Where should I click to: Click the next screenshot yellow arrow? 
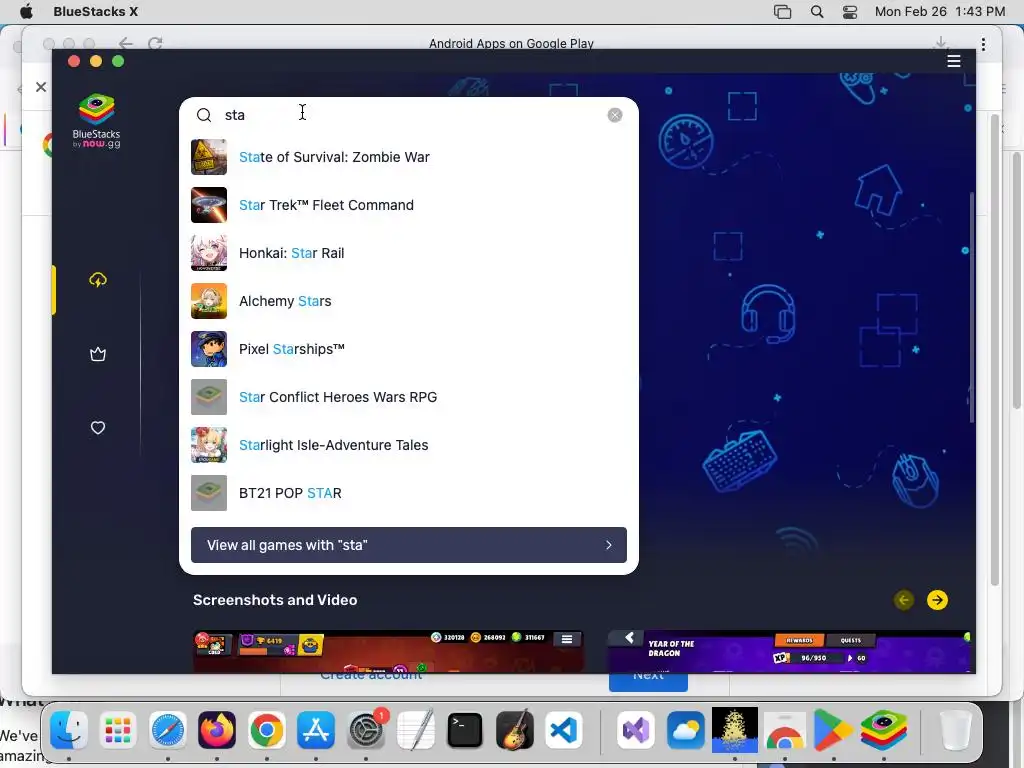click(x=937, y=600)
